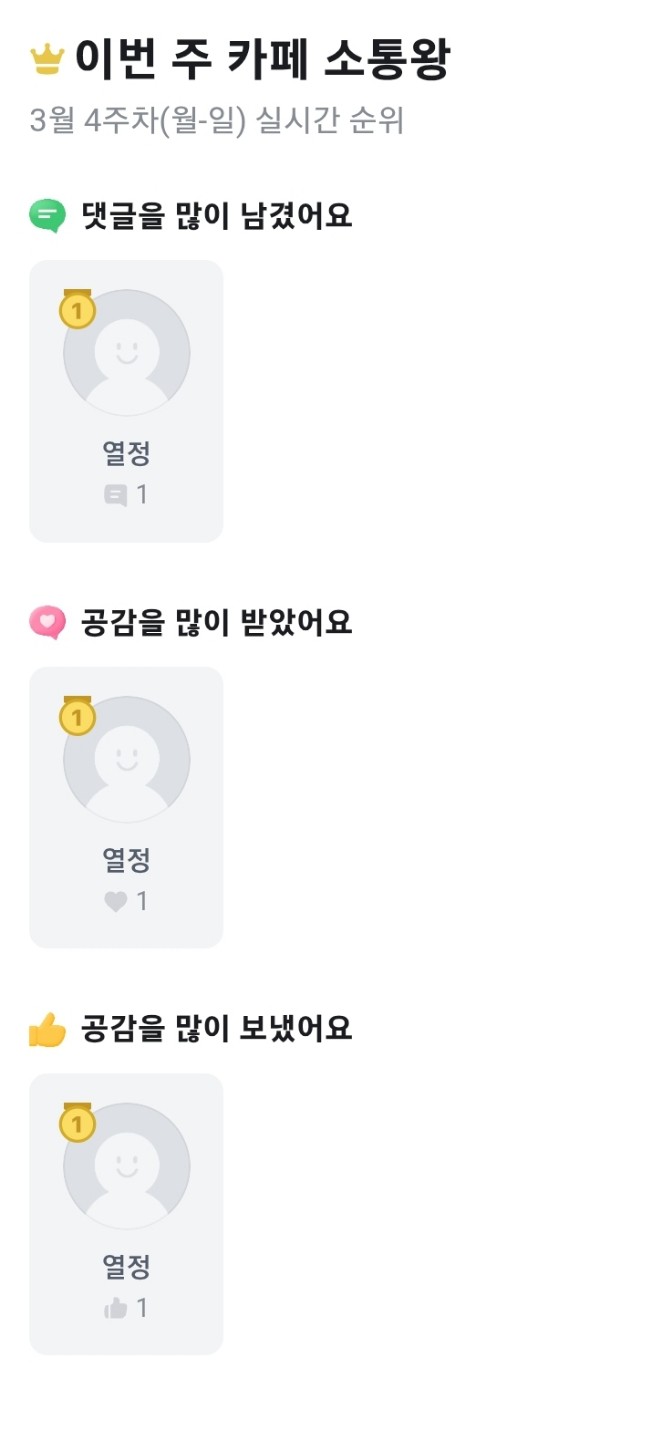
Task: Click the yellow thumbs-up section icon
Action: click(x=47, y=1029)
